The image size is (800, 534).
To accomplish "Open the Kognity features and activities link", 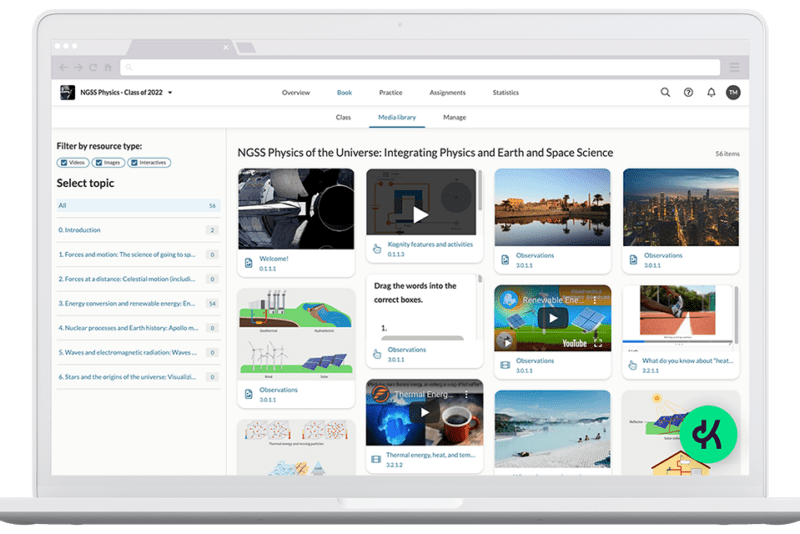I will tap(430, 244).
